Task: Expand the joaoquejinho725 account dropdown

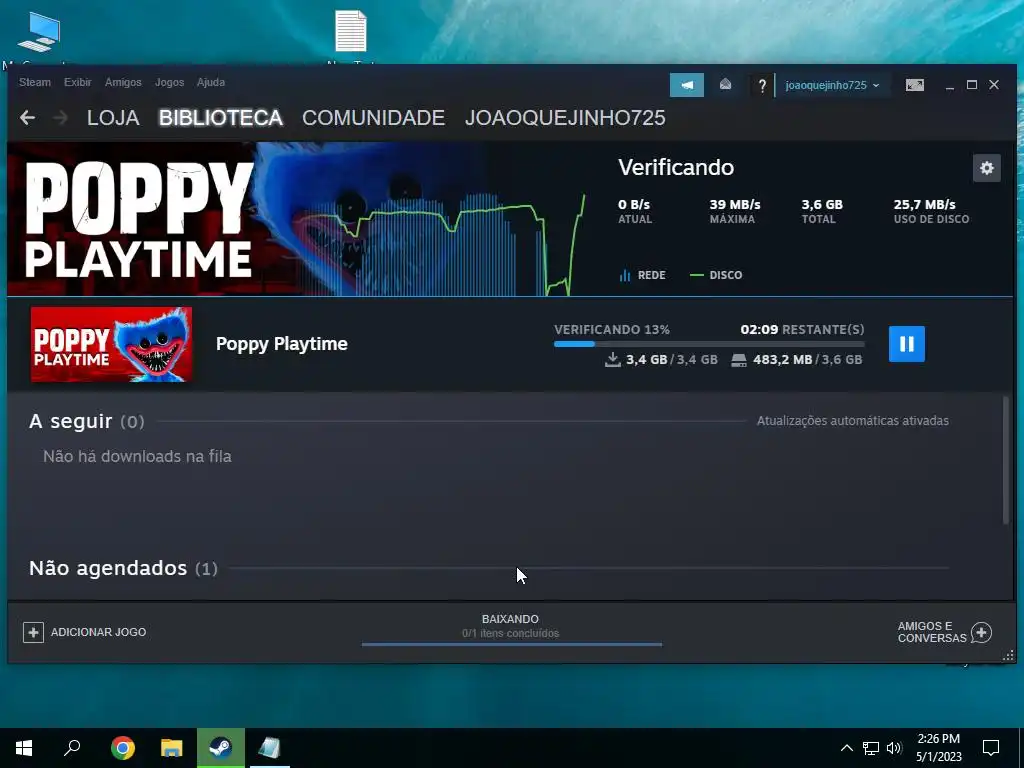Action: point(832,86)
